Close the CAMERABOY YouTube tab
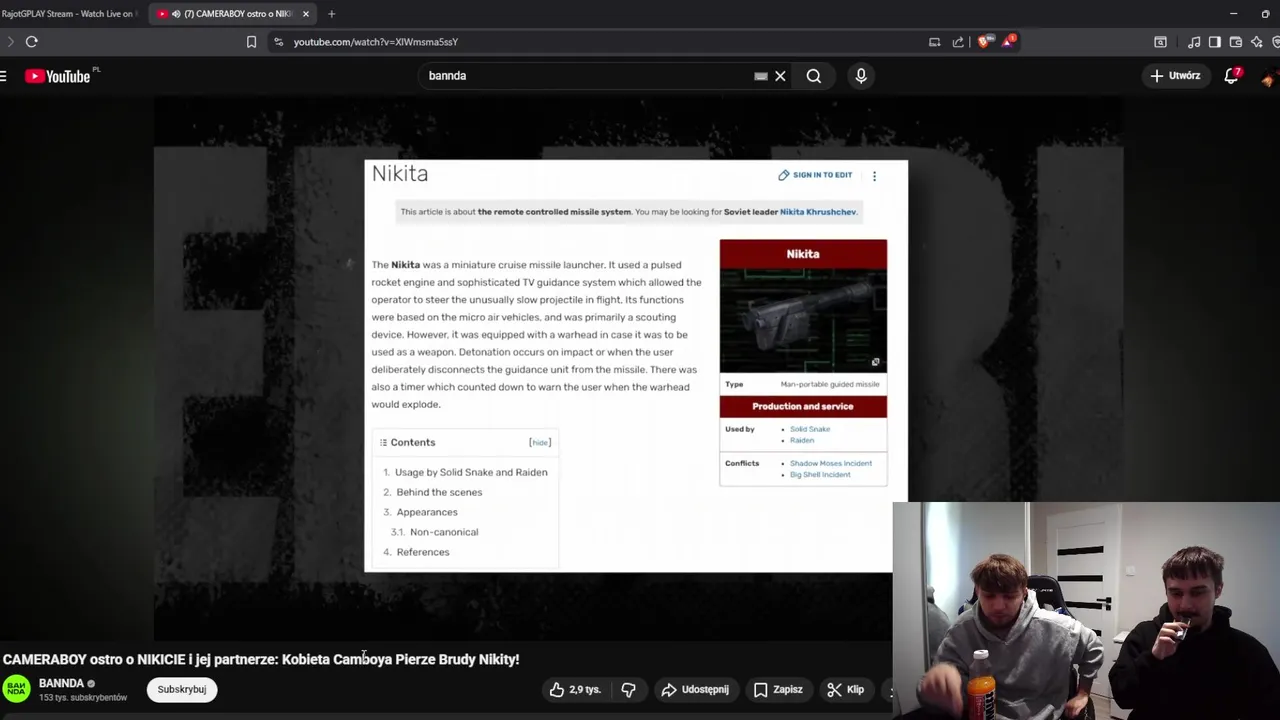Viewport: 1280px width, 720px height. (306, 14)
